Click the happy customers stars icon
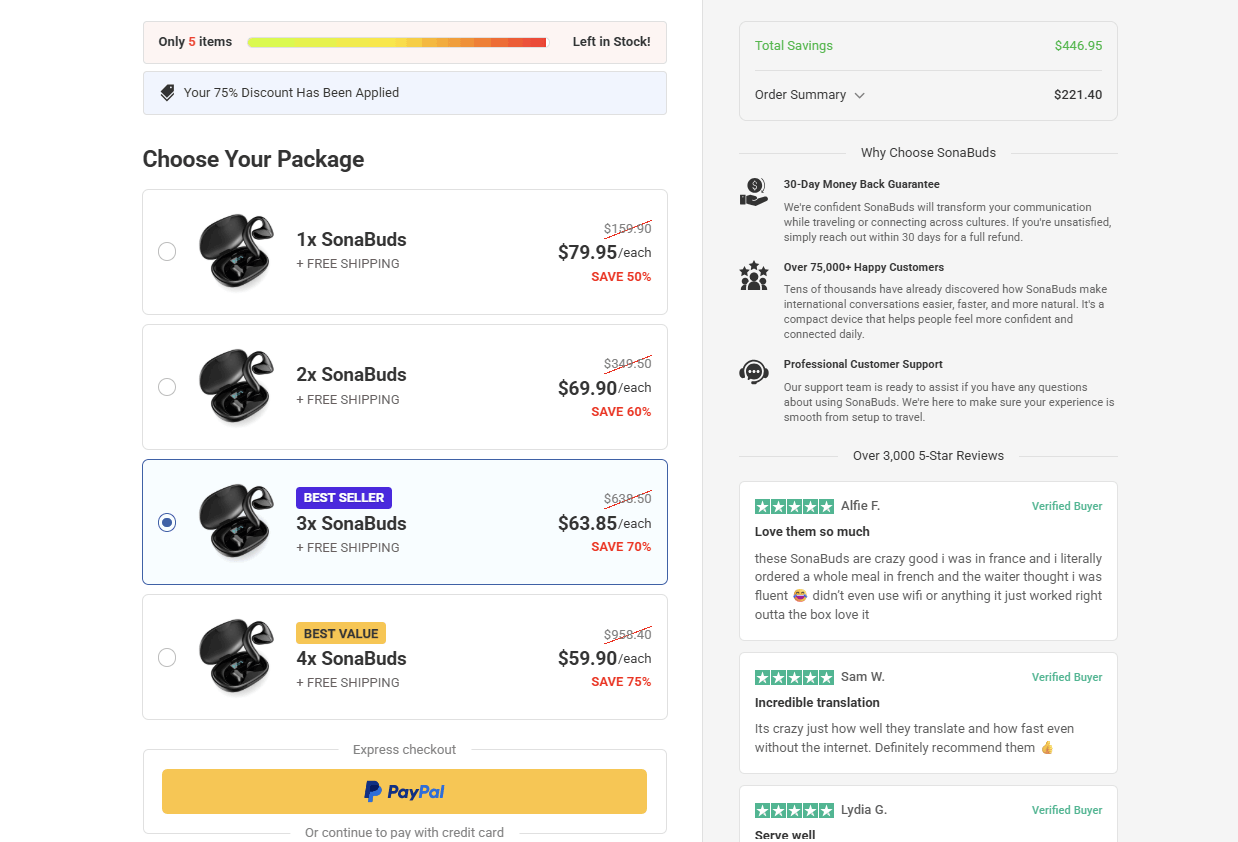1238x842 pixels. 753,276
